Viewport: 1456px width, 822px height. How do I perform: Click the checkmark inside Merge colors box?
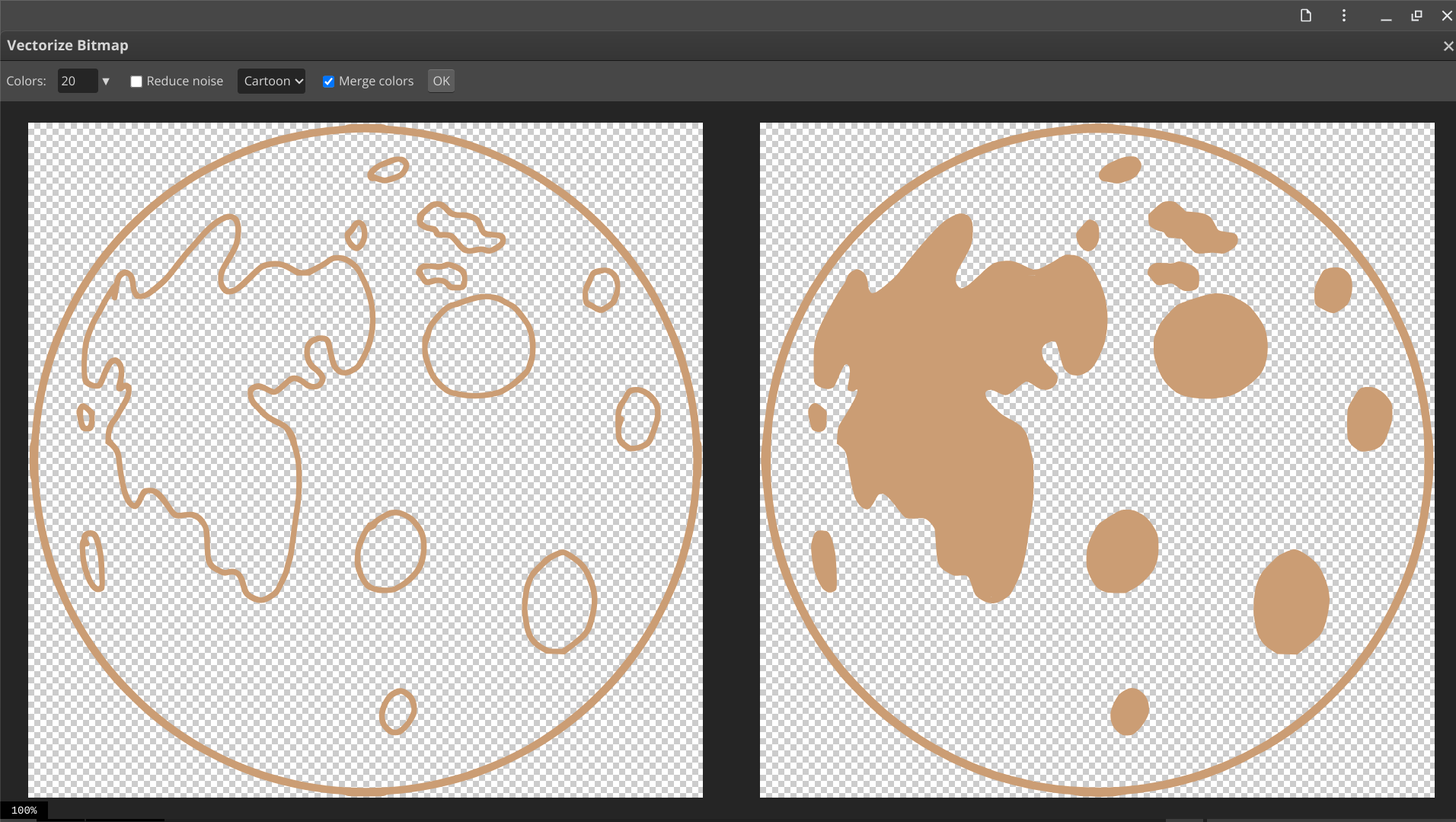pyautogui.click(x=327, y=81)
